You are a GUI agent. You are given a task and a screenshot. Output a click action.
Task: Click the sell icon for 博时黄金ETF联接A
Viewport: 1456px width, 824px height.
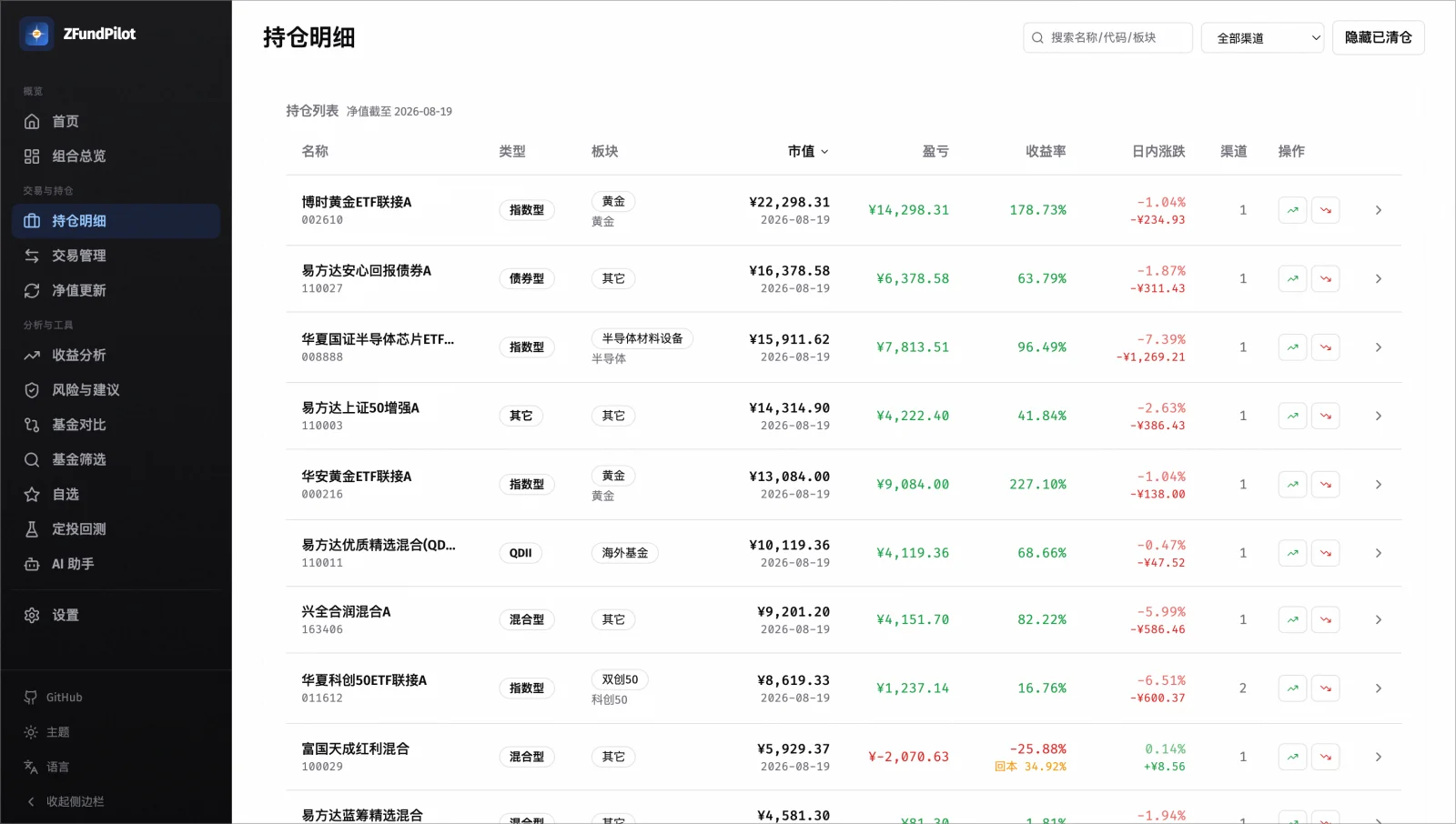(x=1325, y=210)
